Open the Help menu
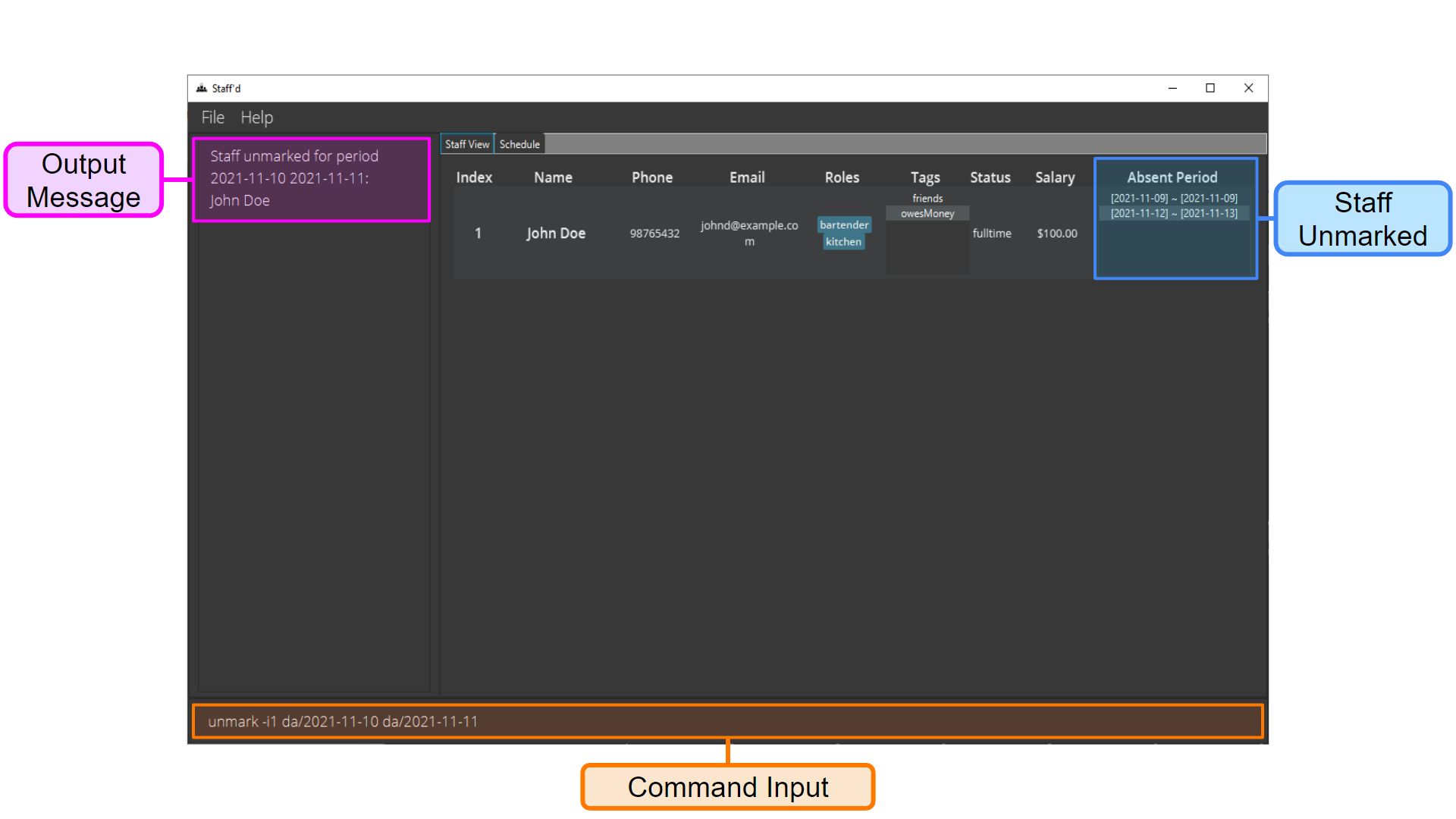1456x819 pixels. [256, 118]
